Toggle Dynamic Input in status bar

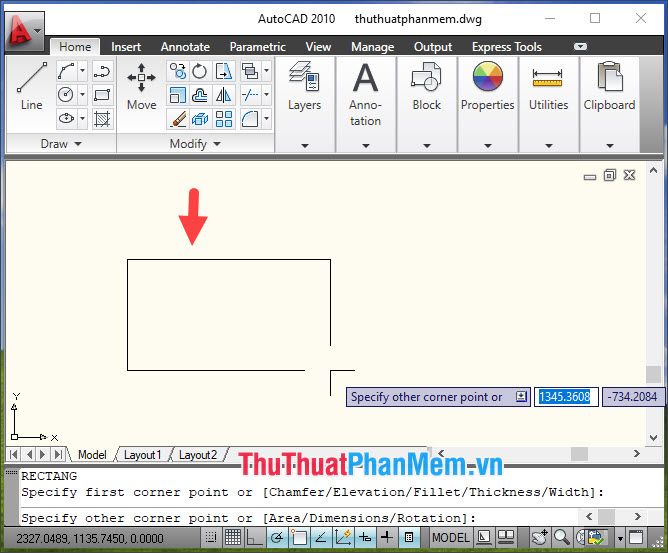[365, 537]
